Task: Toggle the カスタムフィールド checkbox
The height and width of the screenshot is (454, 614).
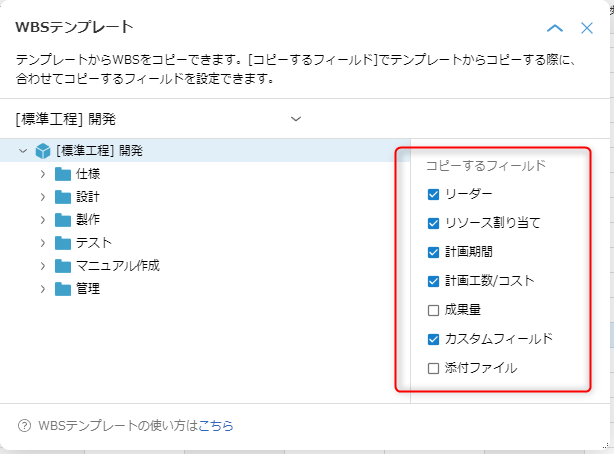Action: [433, 339]
